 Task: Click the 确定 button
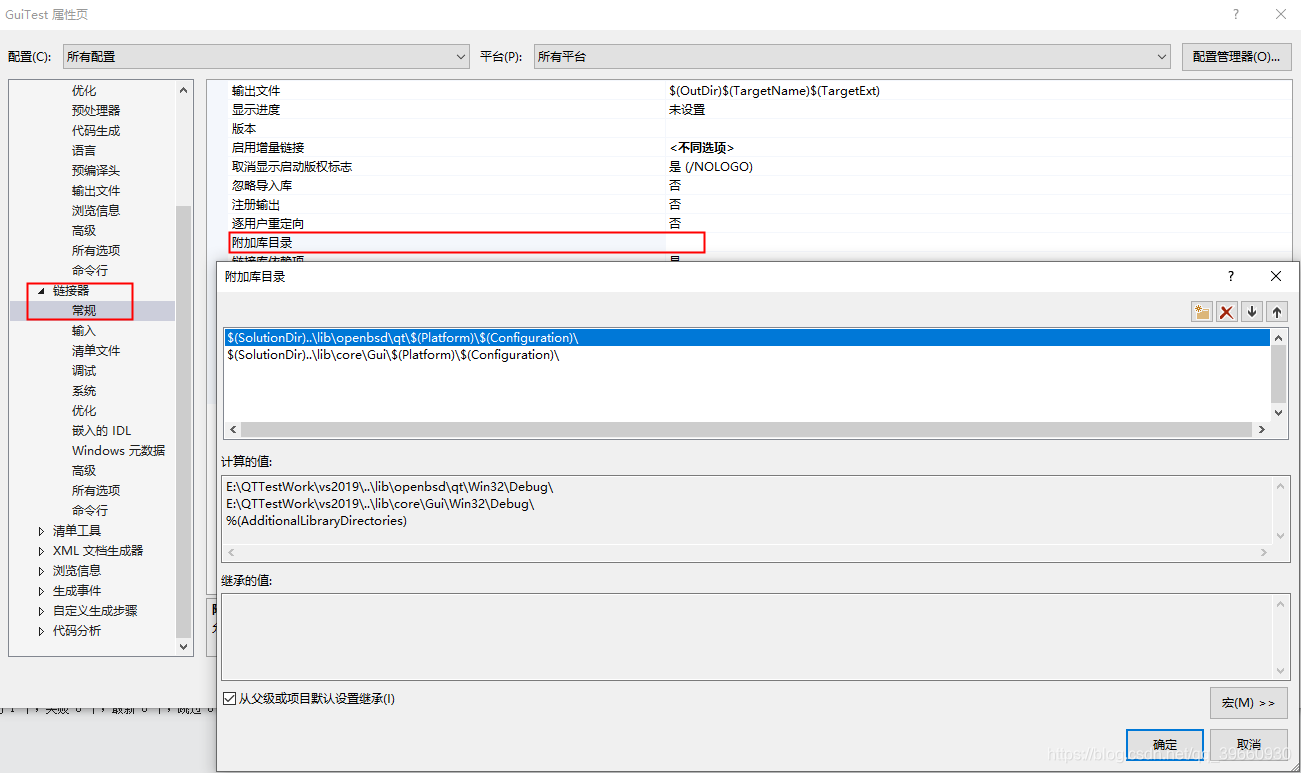pos(1165,745)
